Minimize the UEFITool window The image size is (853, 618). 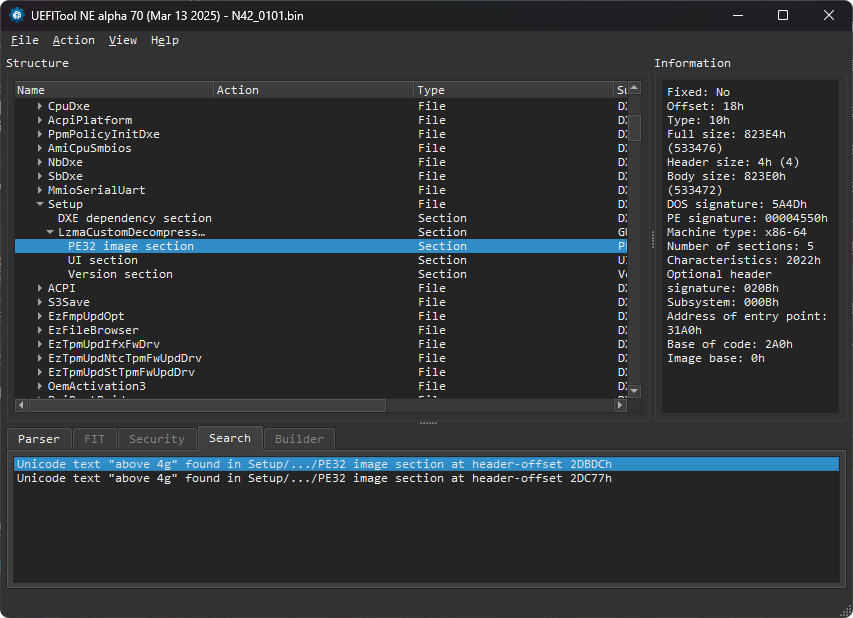coord(738,15)
